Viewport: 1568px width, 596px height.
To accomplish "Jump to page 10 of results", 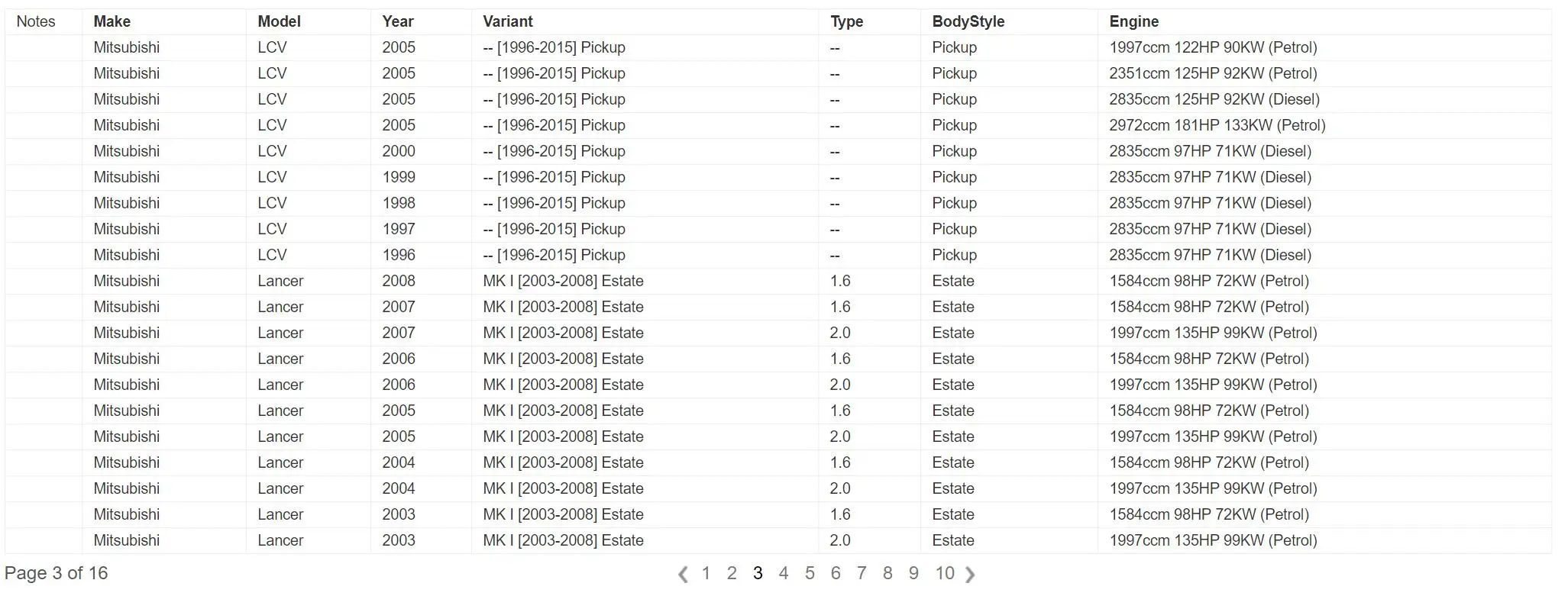I will click(x=945, y=573).
